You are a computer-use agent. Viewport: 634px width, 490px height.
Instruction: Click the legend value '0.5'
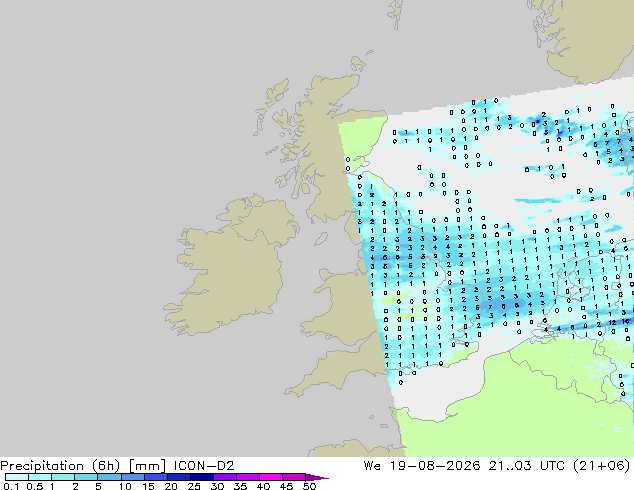35,486
